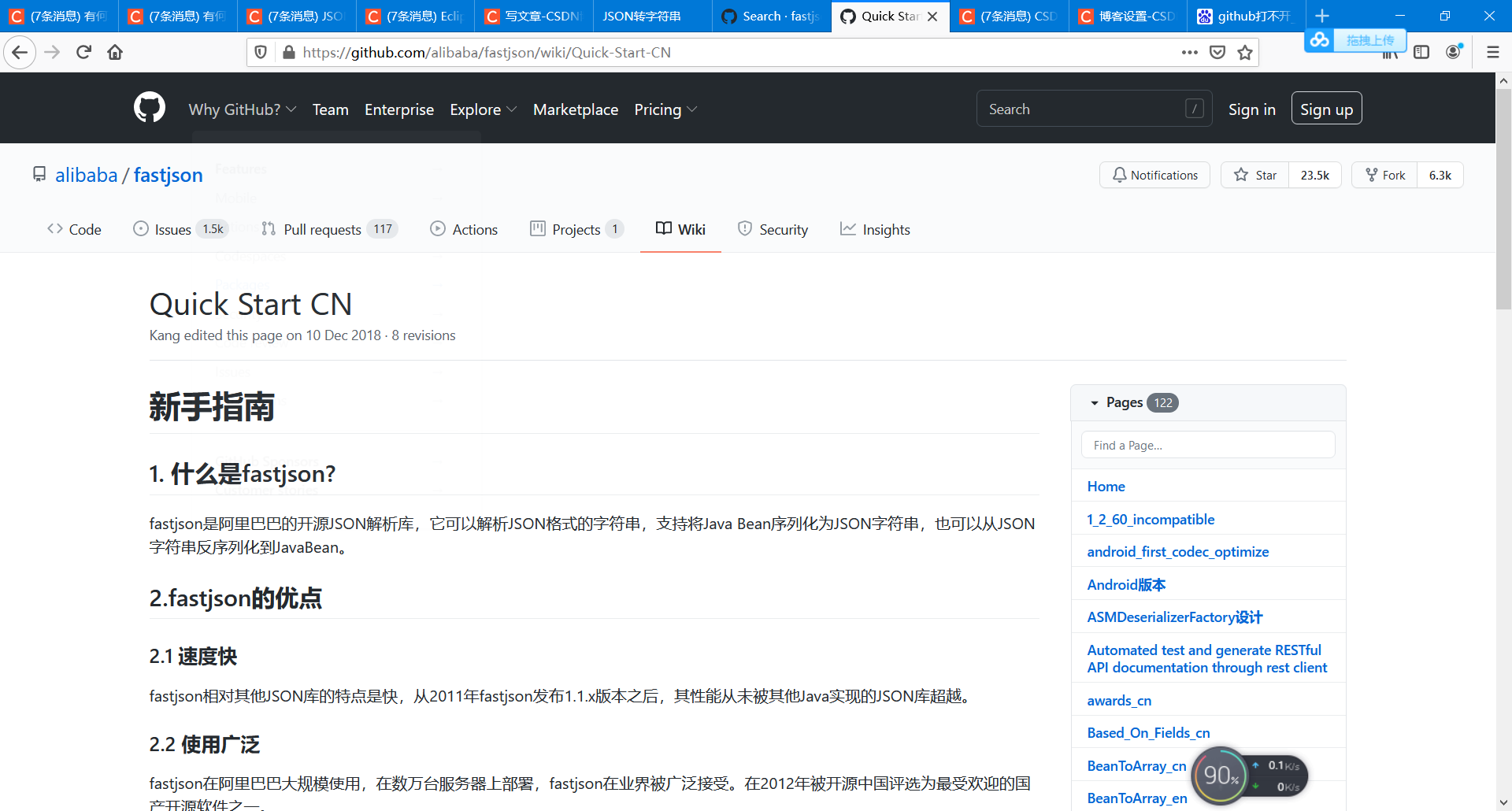
Task: Open the GitHub homepage logo
Action: click(x=149, y=108)
